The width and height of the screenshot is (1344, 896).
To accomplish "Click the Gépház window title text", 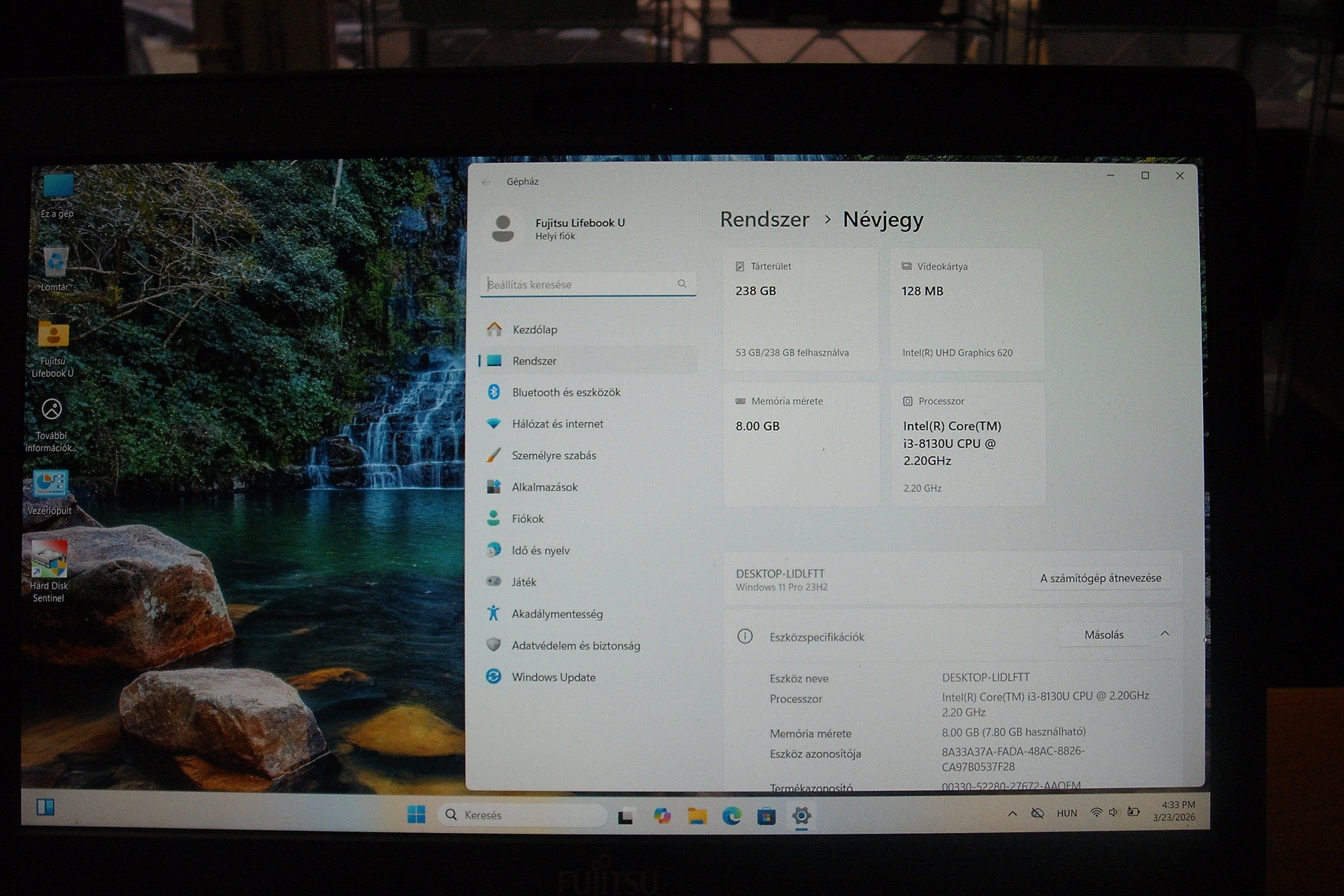I will point(522,182).
